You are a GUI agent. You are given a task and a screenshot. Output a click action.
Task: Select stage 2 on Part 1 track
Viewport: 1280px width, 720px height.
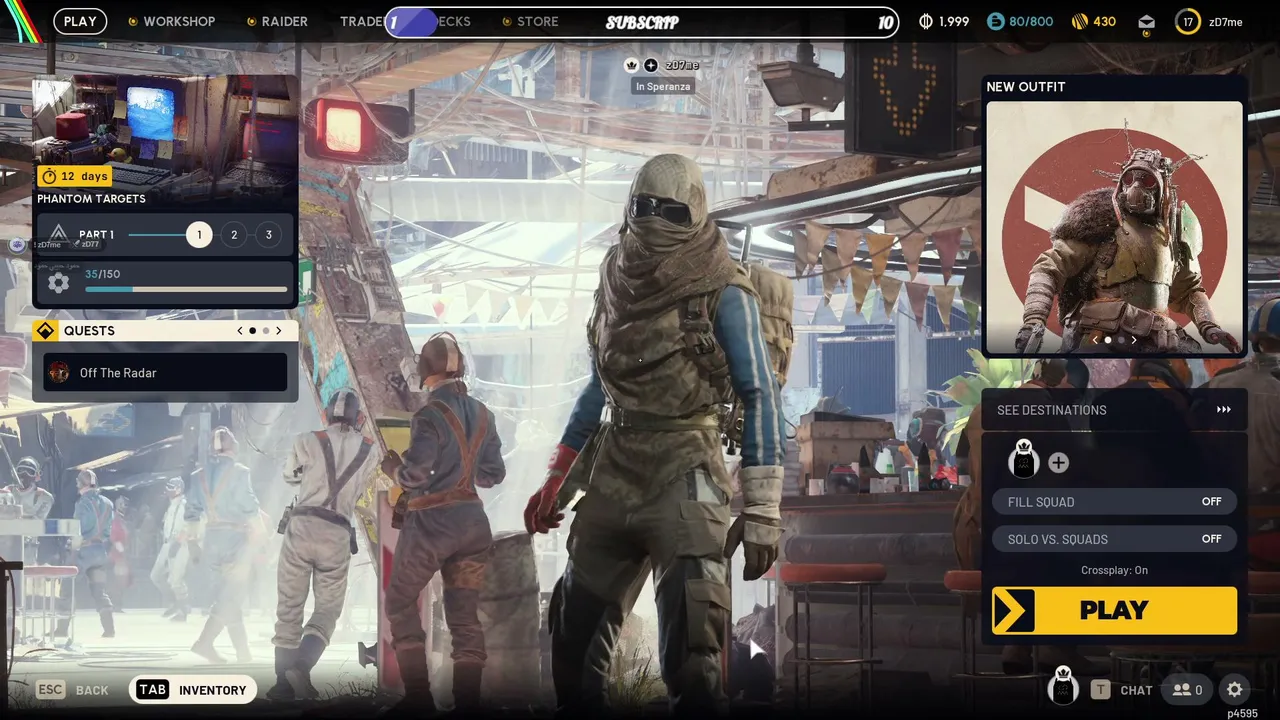[234, 235]
